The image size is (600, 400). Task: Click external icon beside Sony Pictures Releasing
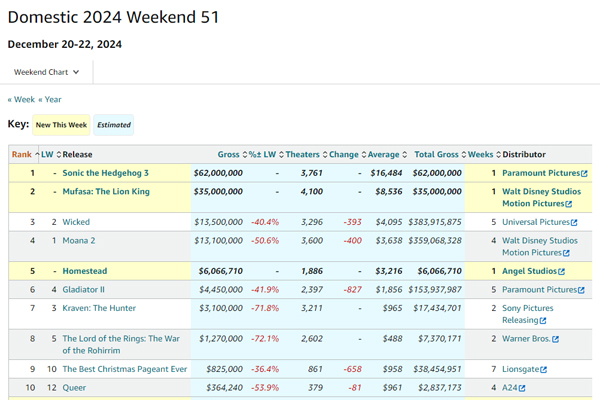click(543, 320)
